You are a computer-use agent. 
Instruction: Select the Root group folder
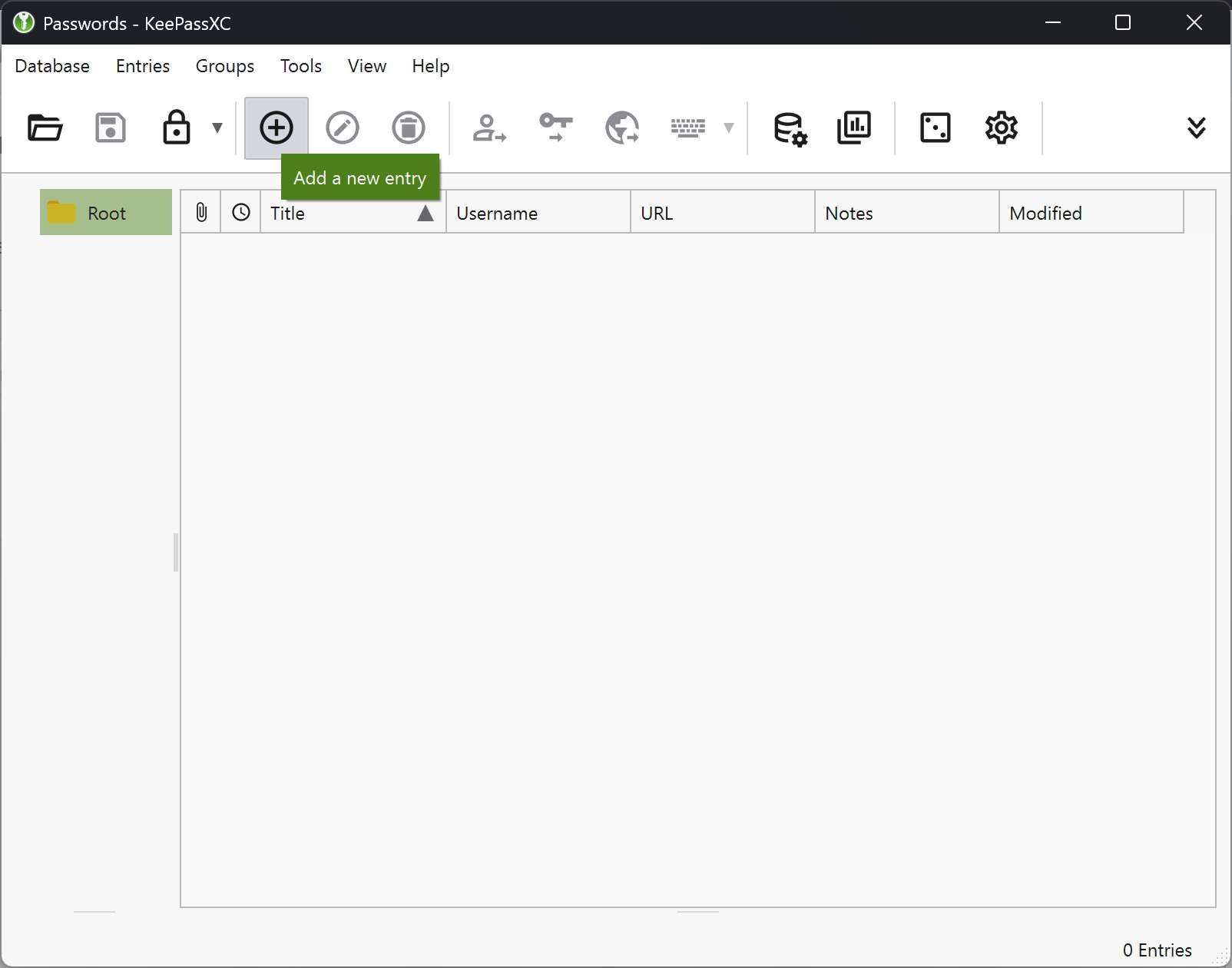[x=106, y=213]
